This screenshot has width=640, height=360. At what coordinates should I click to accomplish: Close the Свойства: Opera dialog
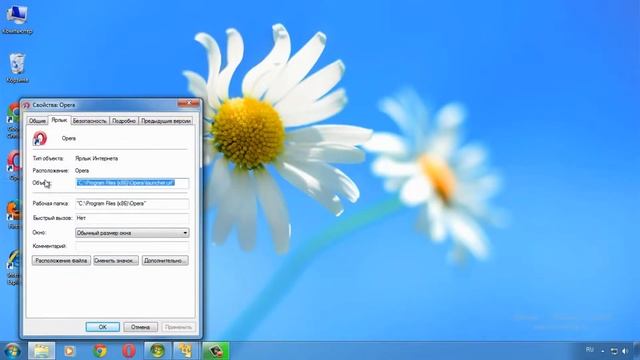point(189,103)
